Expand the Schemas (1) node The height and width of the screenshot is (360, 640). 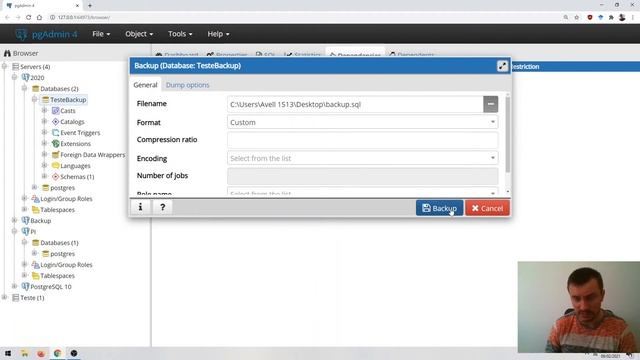tap(44, 177)
